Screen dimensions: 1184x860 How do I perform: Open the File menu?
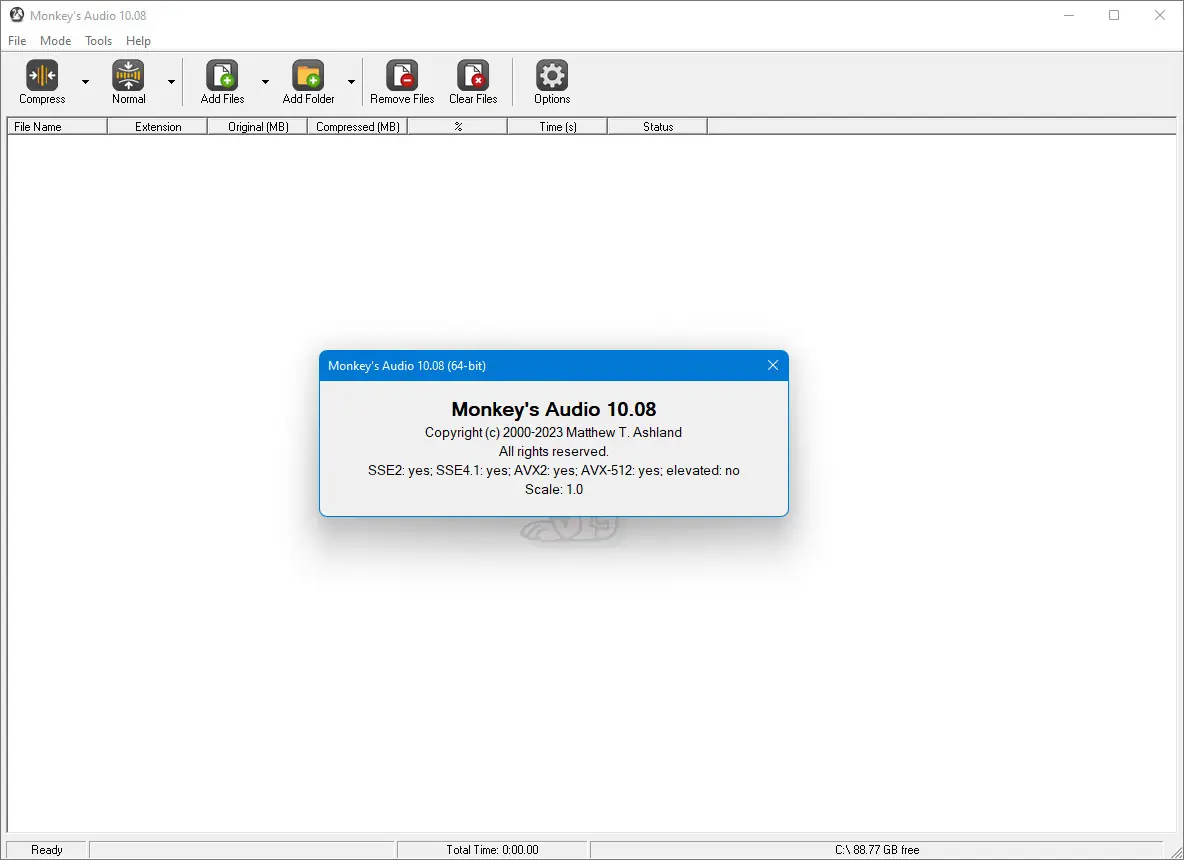[x=17, y=41]
